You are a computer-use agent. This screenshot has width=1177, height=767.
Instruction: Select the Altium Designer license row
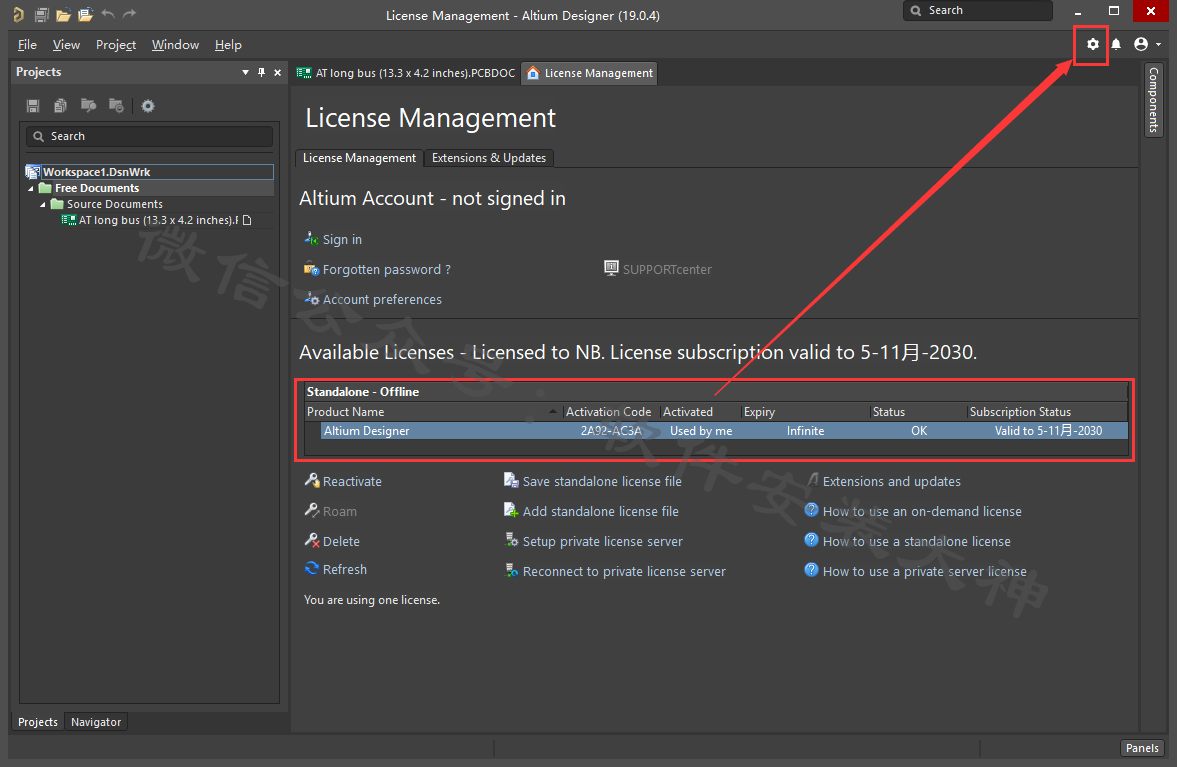(724, 431)
